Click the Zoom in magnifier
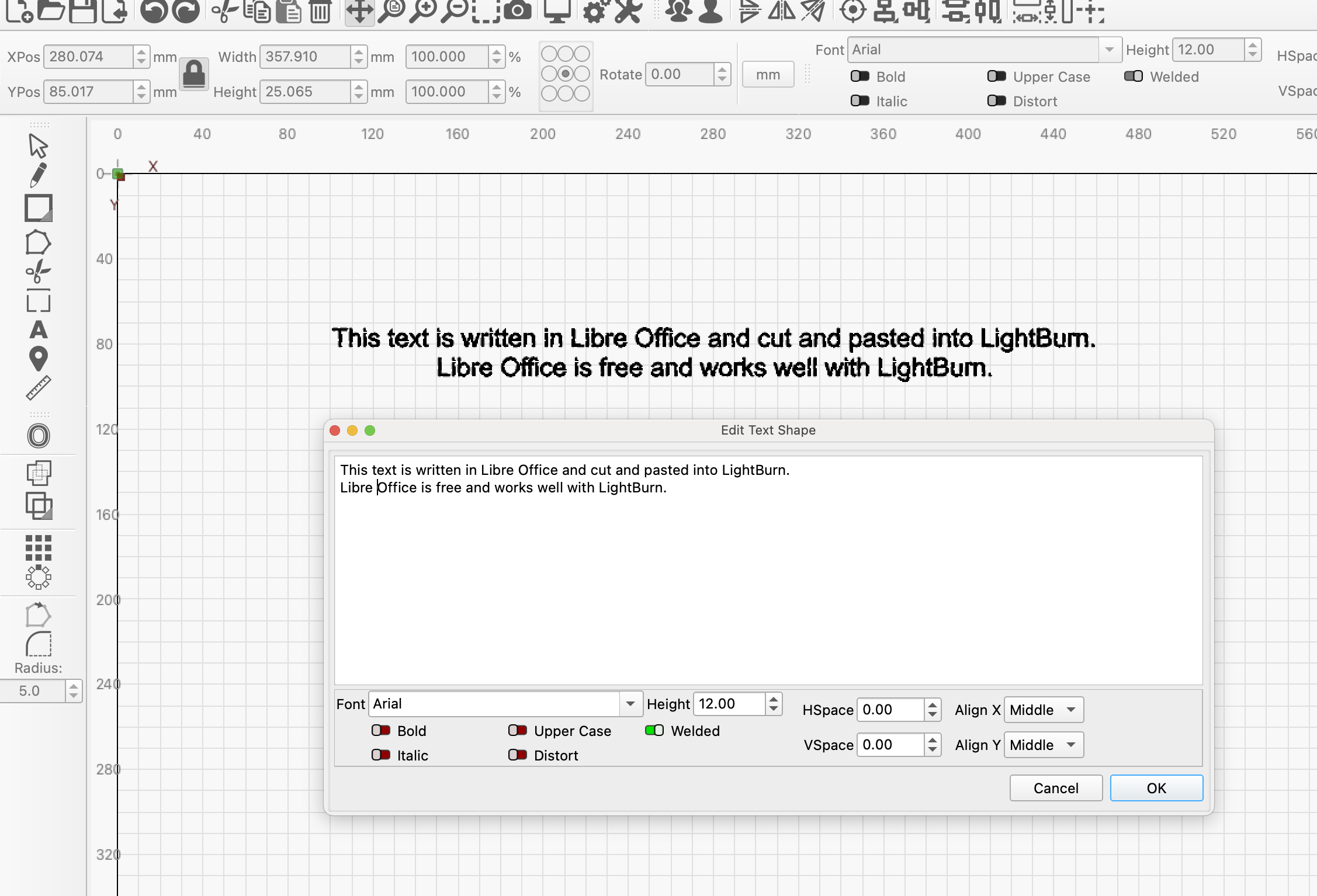The height and width of the screenshot is (896, 1317). click(423, 11)
